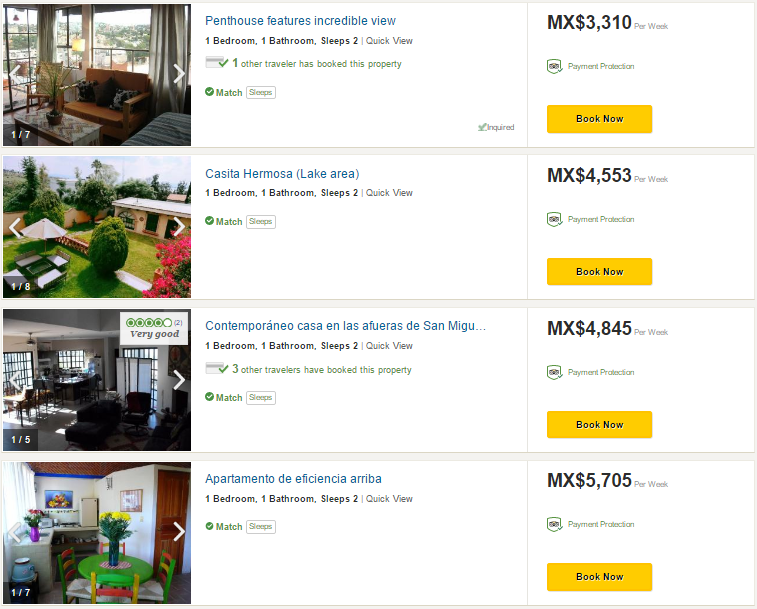The image size is (757, 609).
Task: Open Quick View for Penthouse listing
Action: coord(389,41)
